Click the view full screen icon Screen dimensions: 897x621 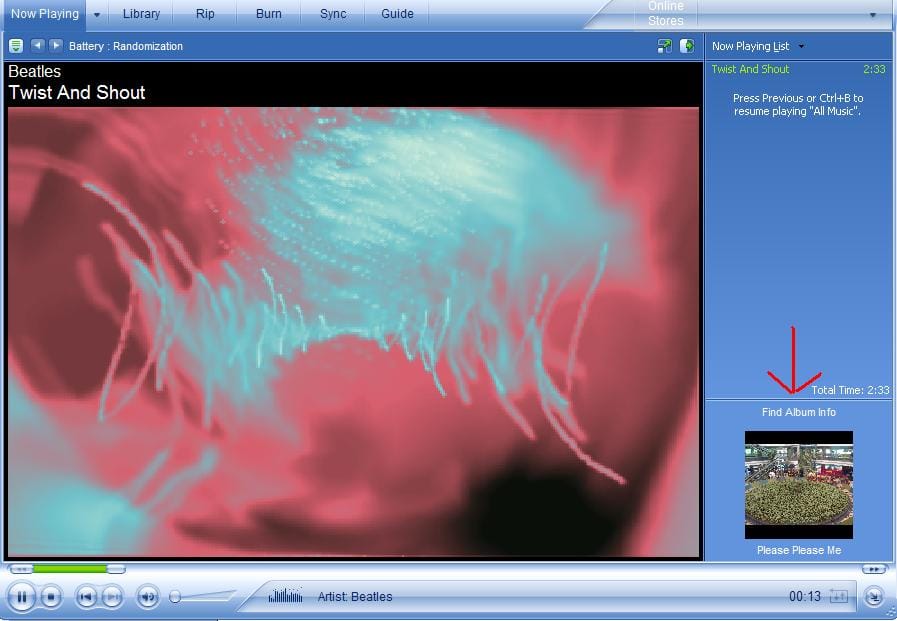(665, 46)
